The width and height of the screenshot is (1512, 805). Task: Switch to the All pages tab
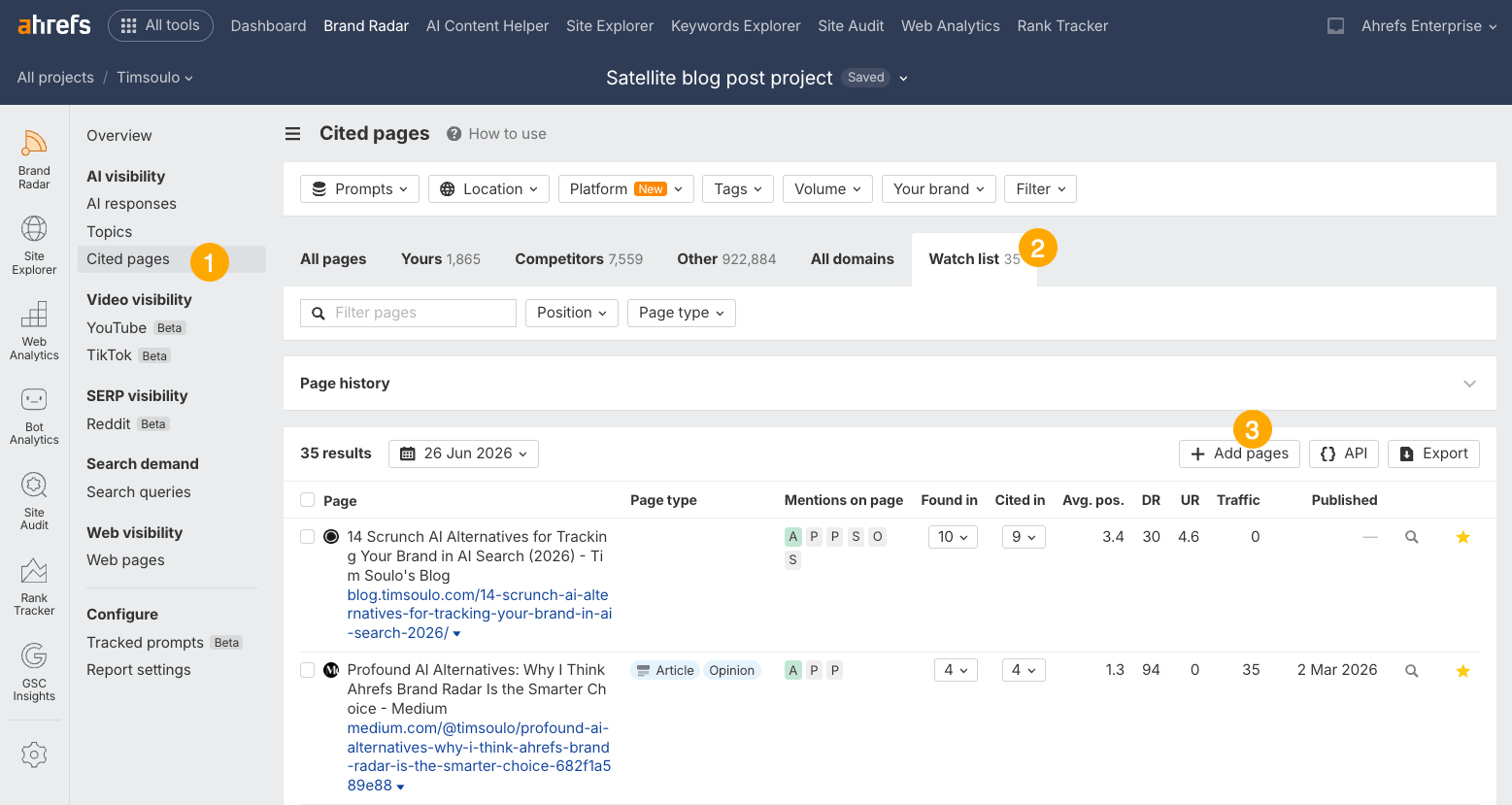point(333,259)
